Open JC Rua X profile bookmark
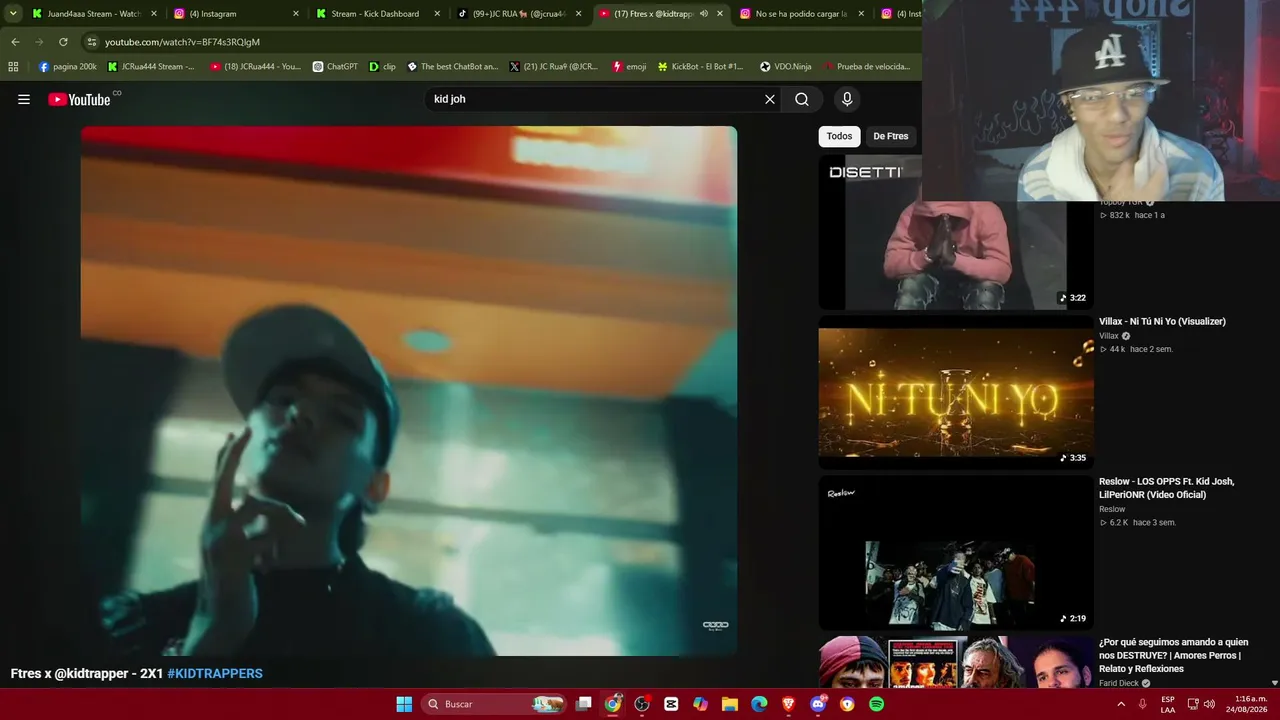Viewport: 1280px width, 720px height. 553,67
